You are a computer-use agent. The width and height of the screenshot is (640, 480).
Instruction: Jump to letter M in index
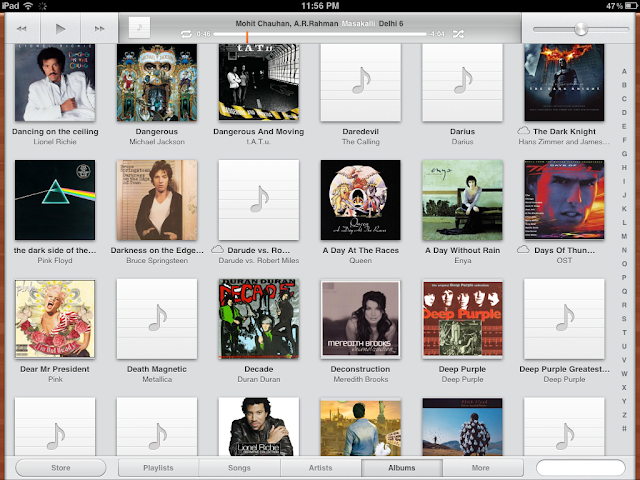(x=624, y=236)
